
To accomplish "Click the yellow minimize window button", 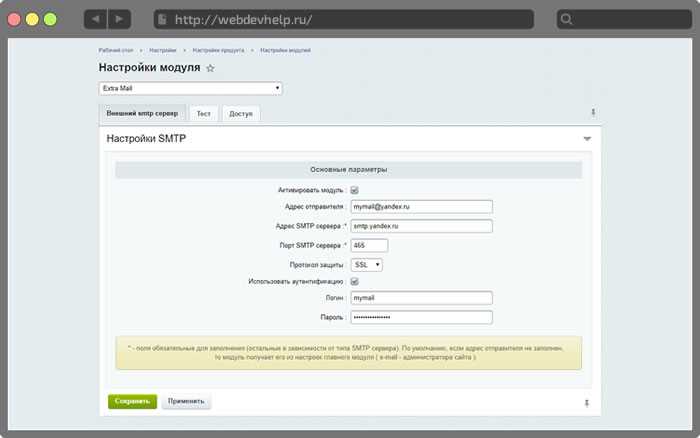I will pyautogui.click(x=32, y=19).
